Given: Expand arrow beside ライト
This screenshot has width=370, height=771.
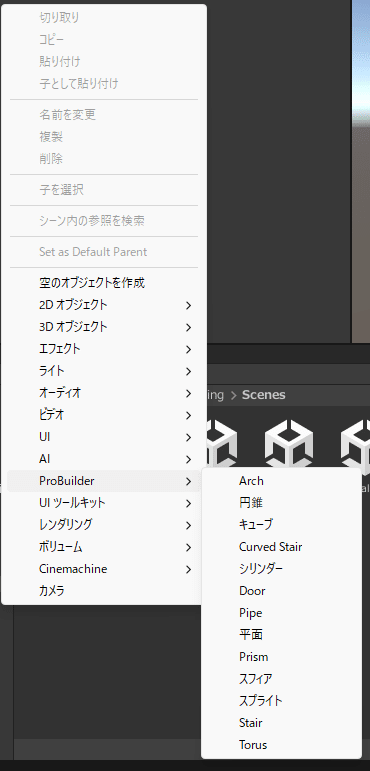Looking at the screenshot, I should pyautogui.click(x=188, y=371).
